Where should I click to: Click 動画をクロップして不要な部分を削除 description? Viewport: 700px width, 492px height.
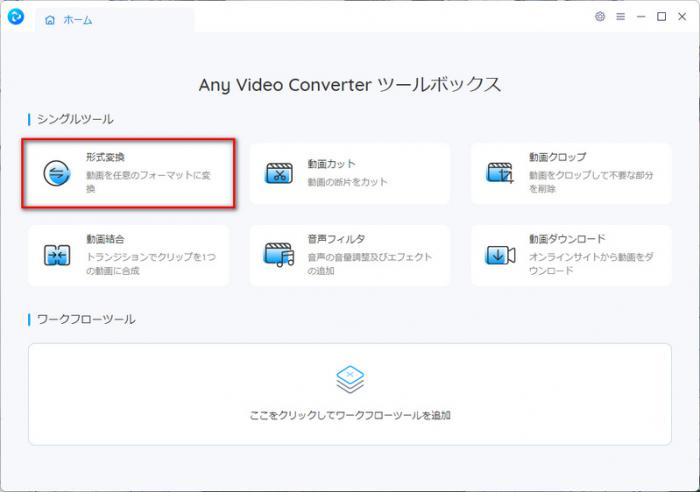click(591, 182)
